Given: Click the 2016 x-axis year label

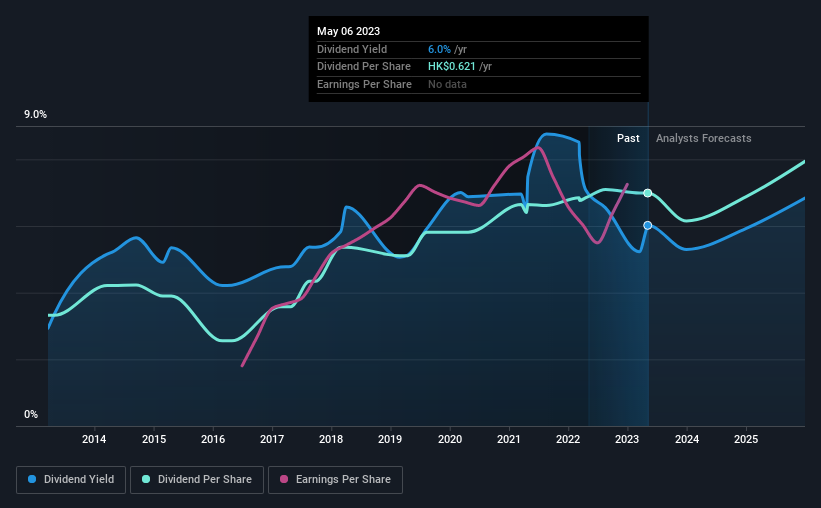Looking at the screenshot, I should point(213,439).
